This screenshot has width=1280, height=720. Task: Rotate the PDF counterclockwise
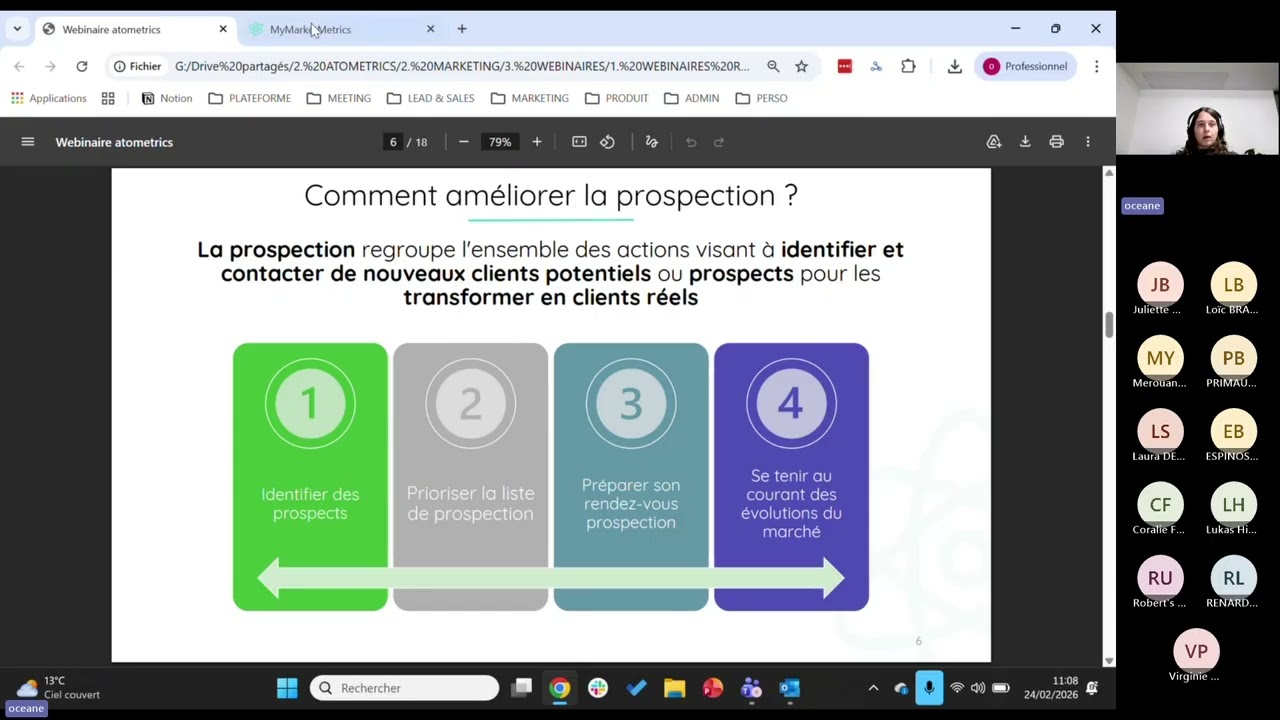pos(607,142)
